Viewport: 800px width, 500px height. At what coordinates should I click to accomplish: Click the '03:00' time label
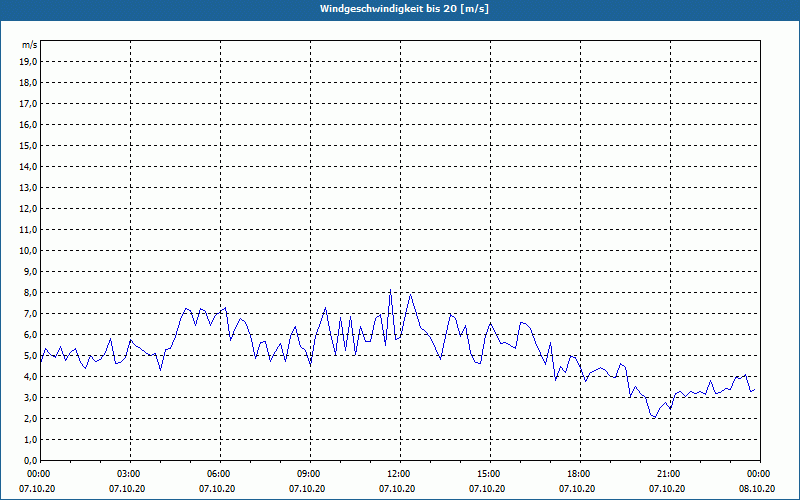[131, 474]
